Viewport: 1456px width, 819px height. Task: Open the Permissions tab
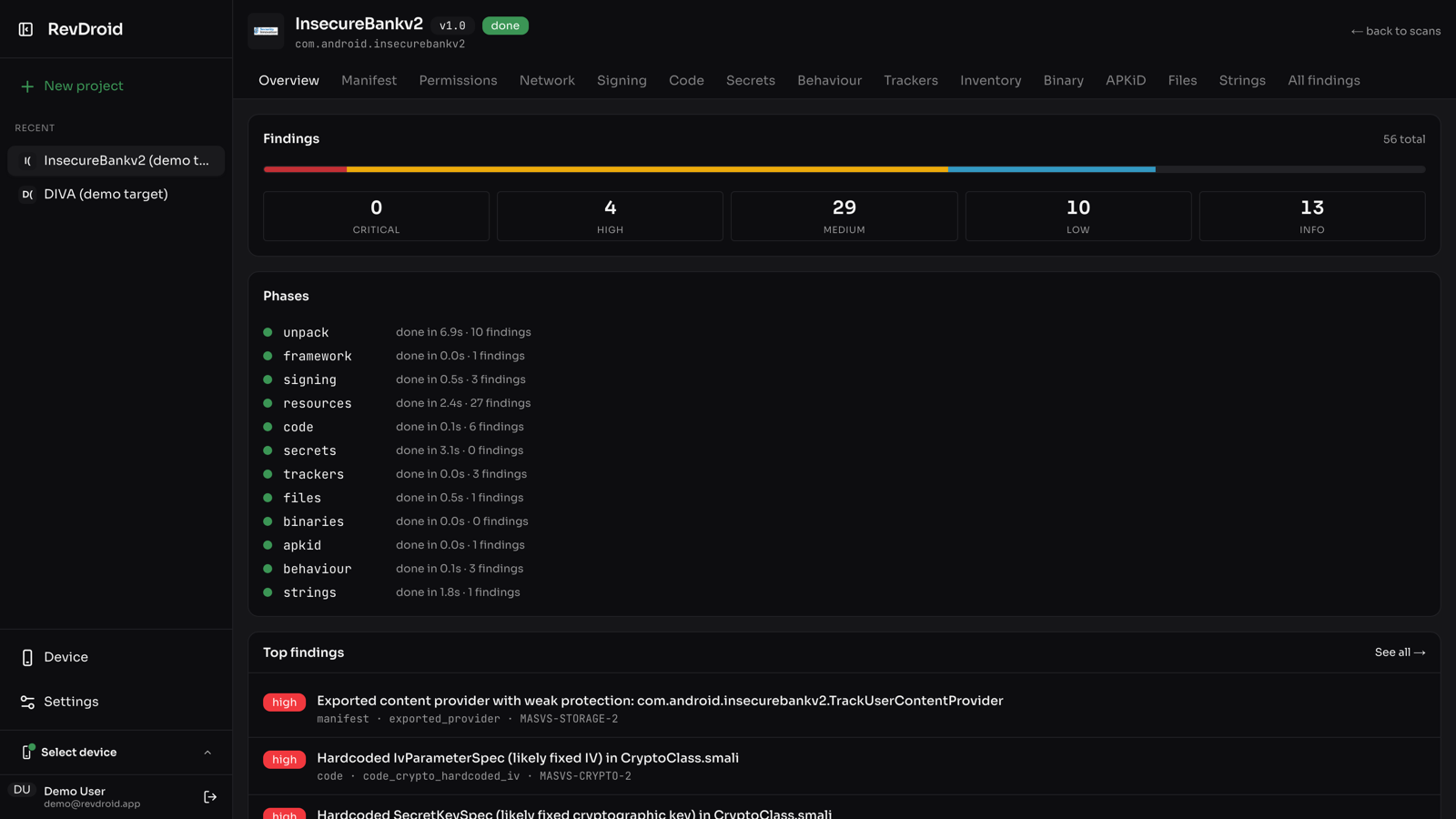(458, 80)
